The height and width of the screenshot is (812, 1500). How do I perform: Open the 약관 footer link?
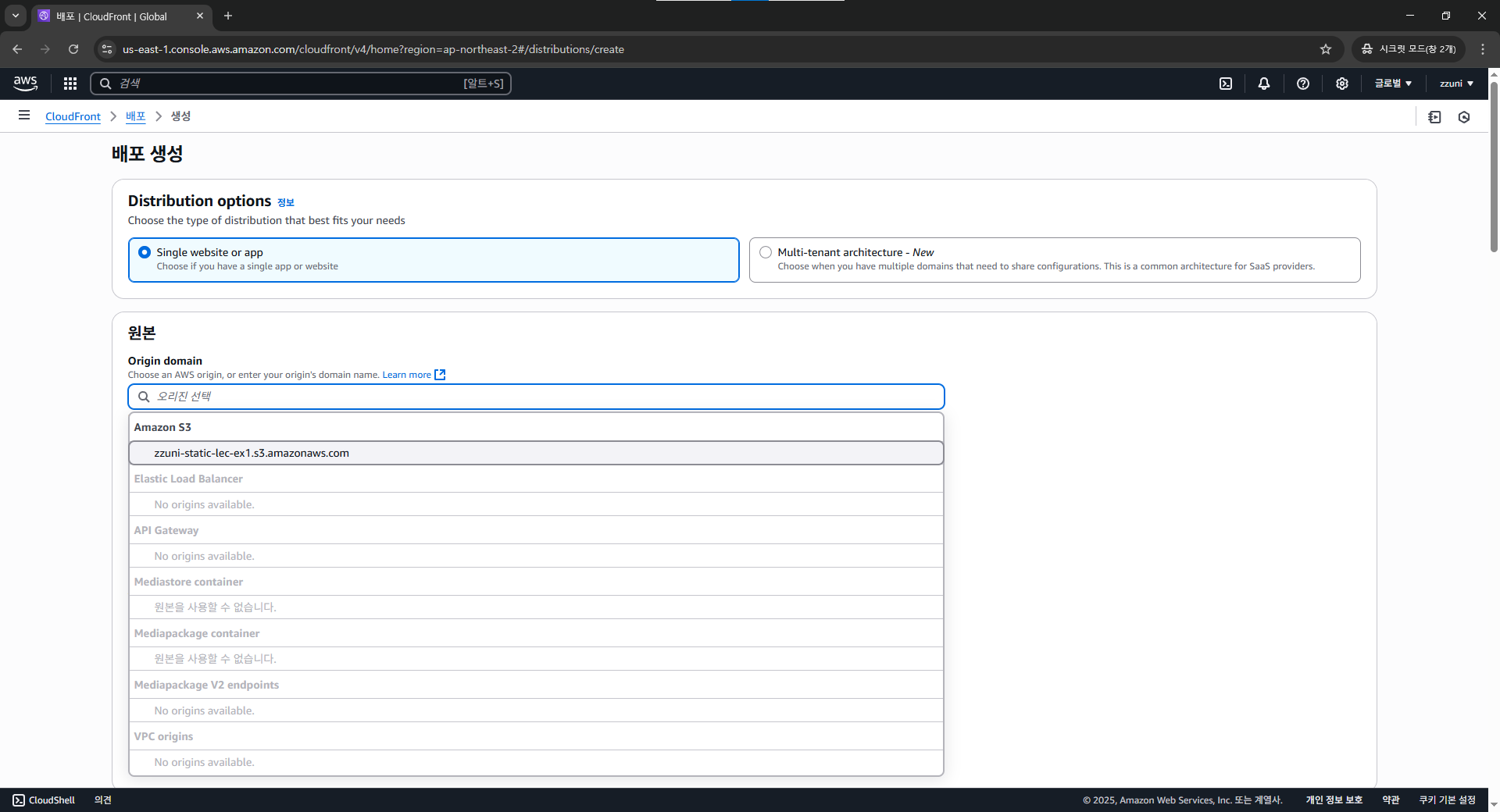tap(1391, 800)
